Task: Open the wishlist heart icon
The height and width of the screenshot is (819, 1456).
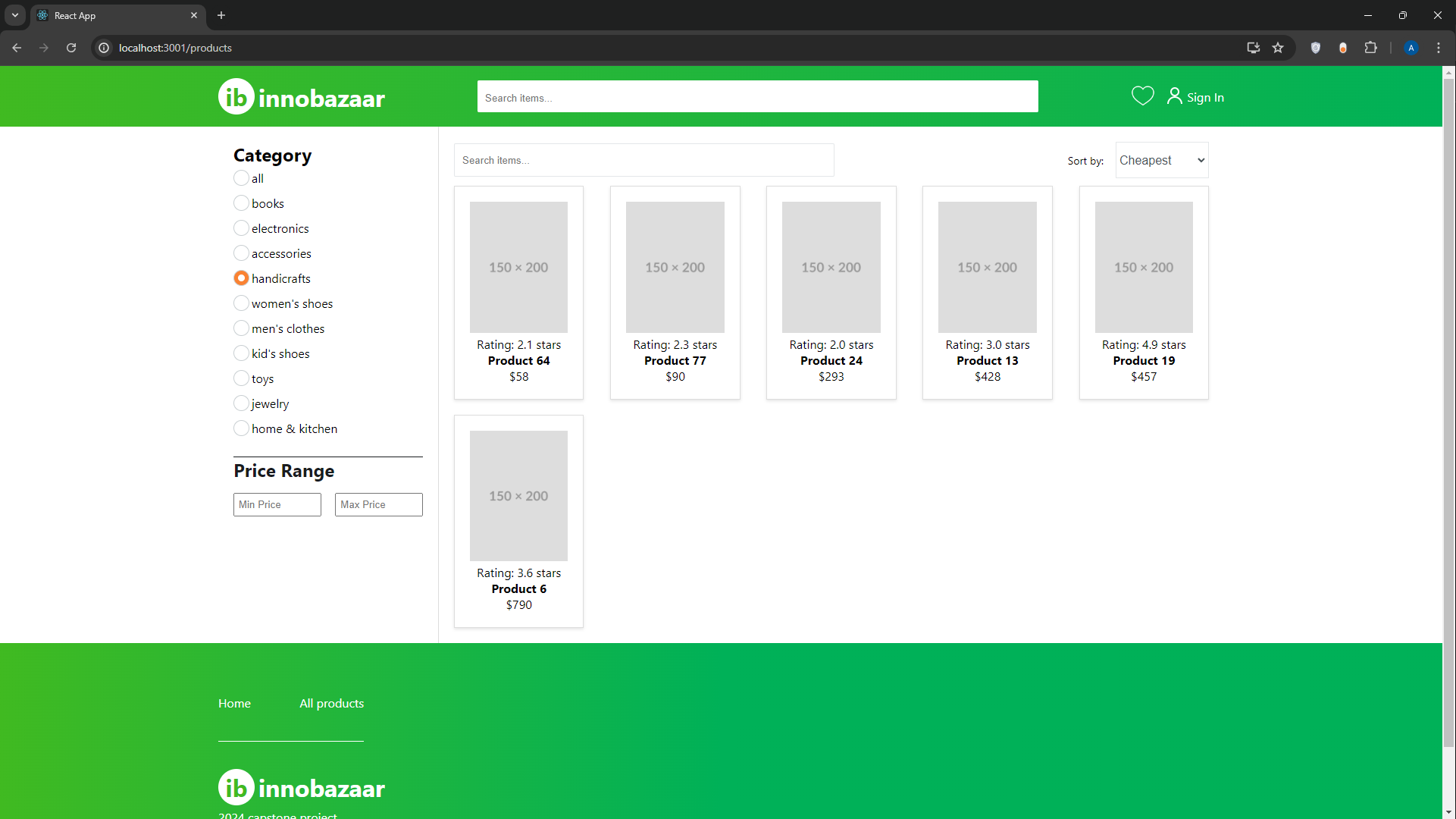Action: point(1143,96)
